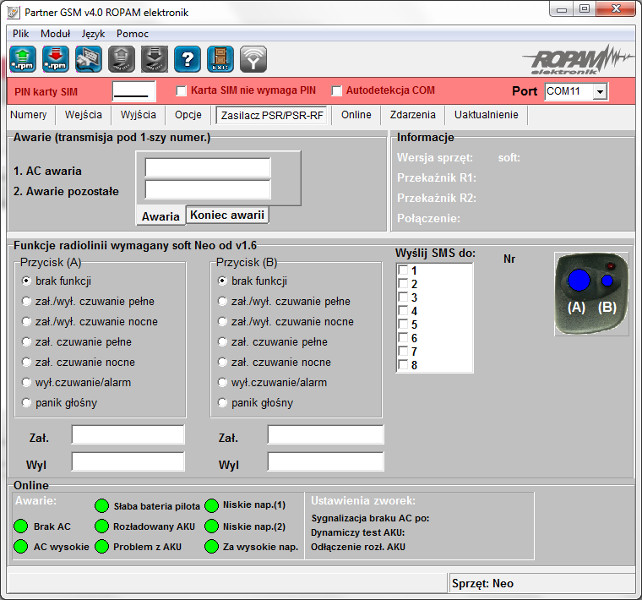Click the red-arrow .rpm file icon

[x=56, y=59]
